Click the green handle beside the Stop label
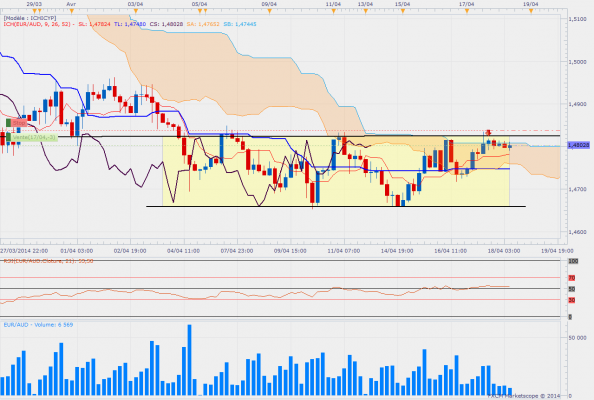This screenshot has height=400, width=594. tap(8, 123)
